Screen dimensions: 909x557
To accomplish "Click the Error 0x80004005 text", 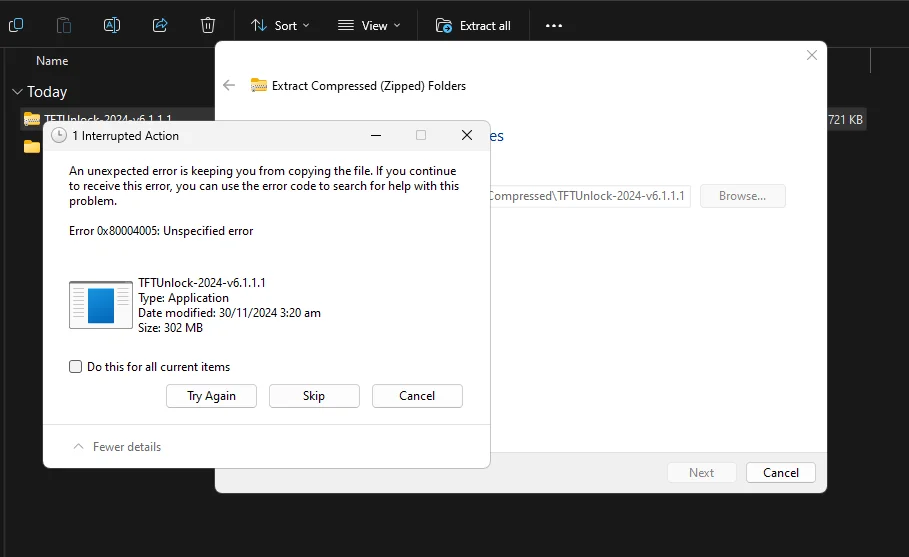I will point(161,231).
